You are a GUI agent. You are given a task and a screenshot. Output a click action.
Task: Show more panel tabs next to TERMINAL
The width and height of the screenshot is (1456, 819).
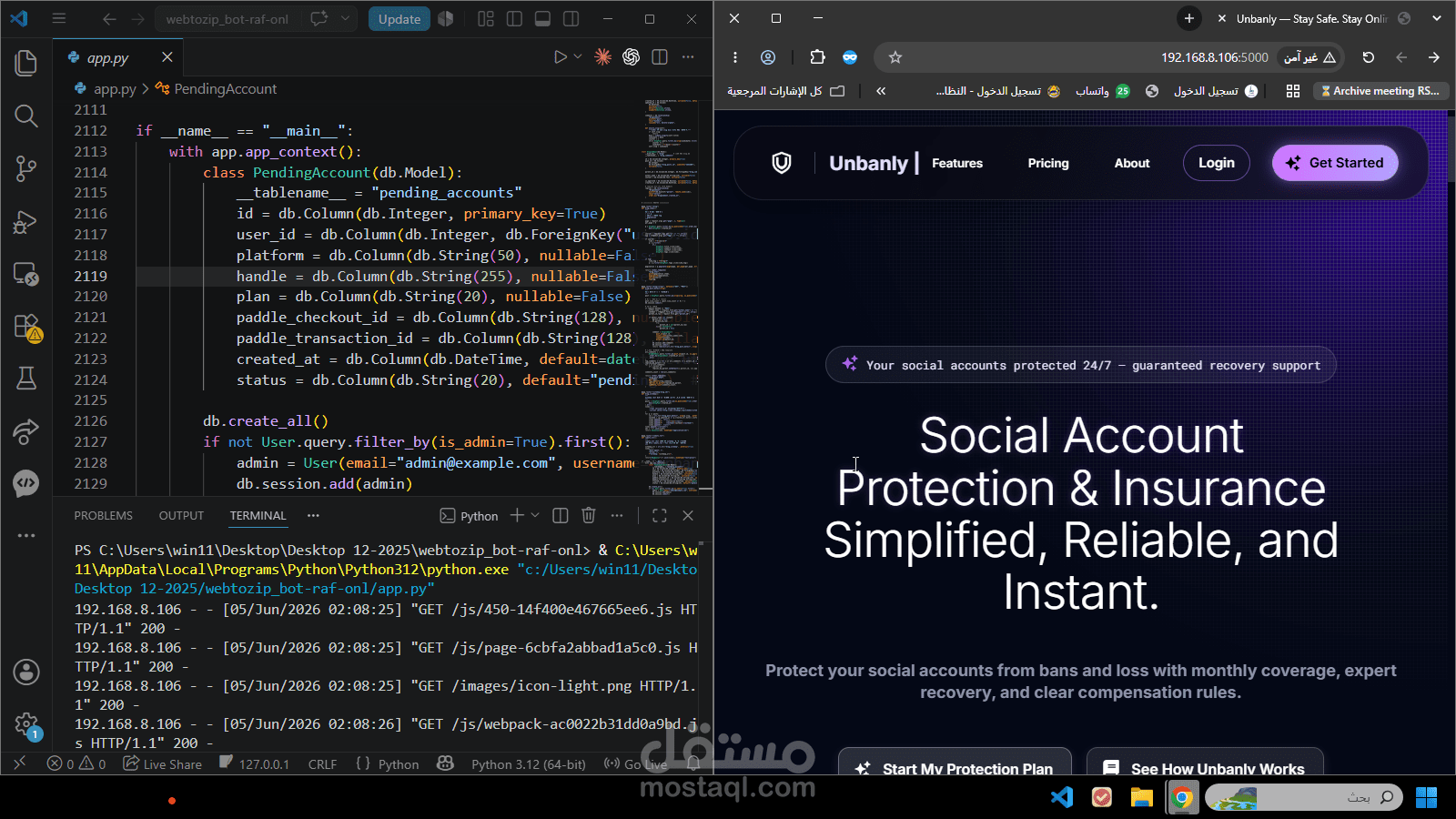(313, 516)
